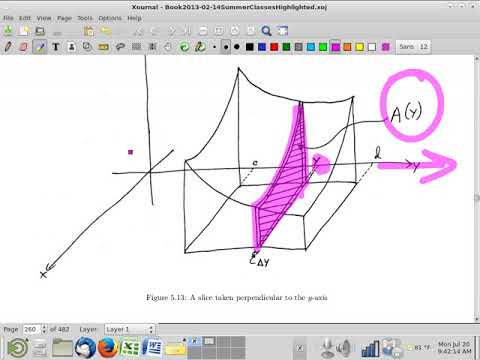This screenshot has height=360, width=480.
Task: Open the Edit menu
Action: 25,18
